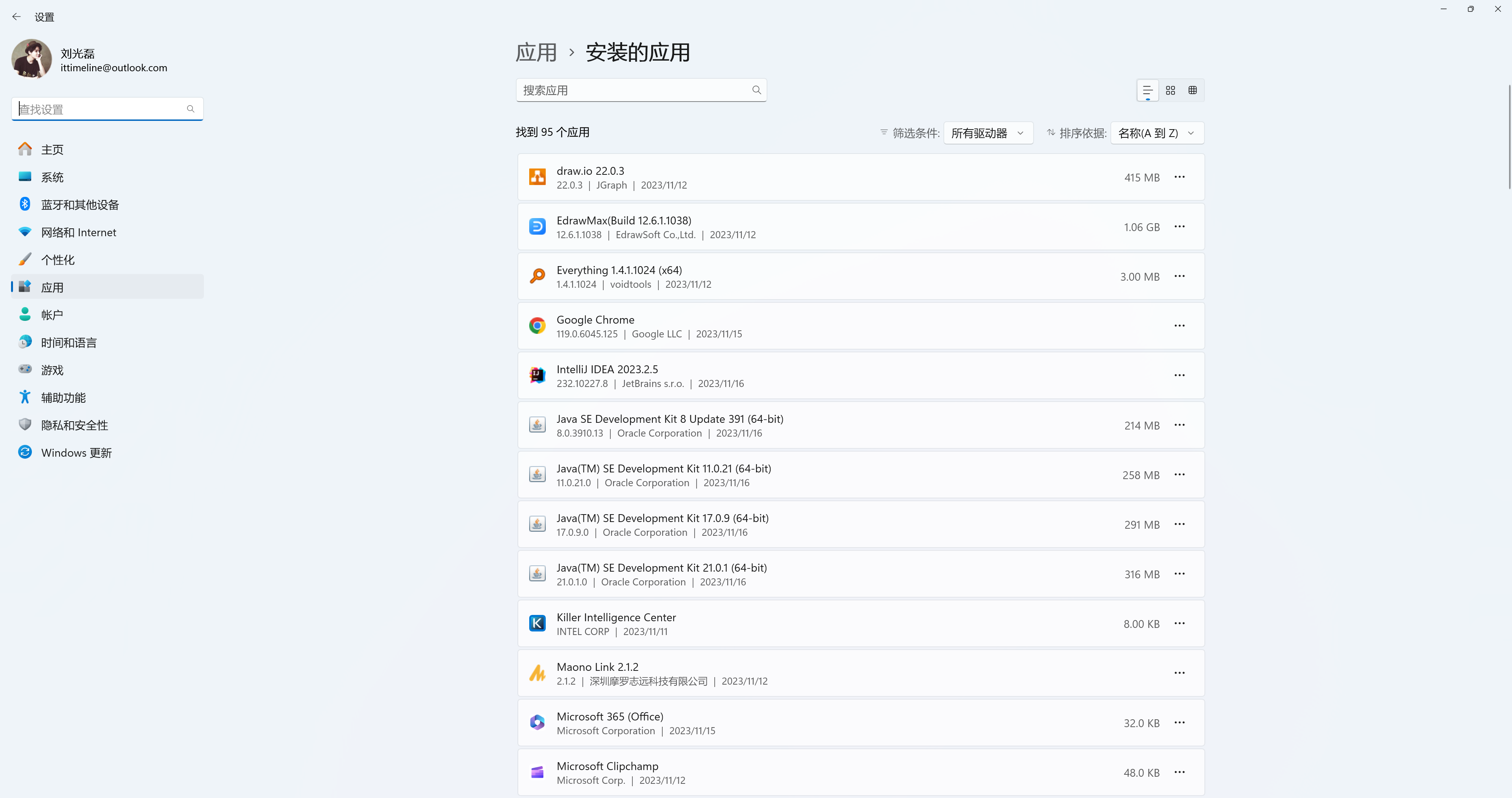
Task: Open 游戏 settings
Action: click(x=107, y=370)
